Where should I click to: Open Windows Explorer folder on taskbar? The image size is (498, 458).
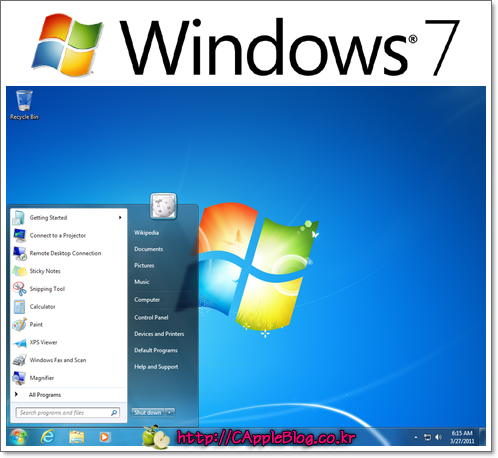77,437
